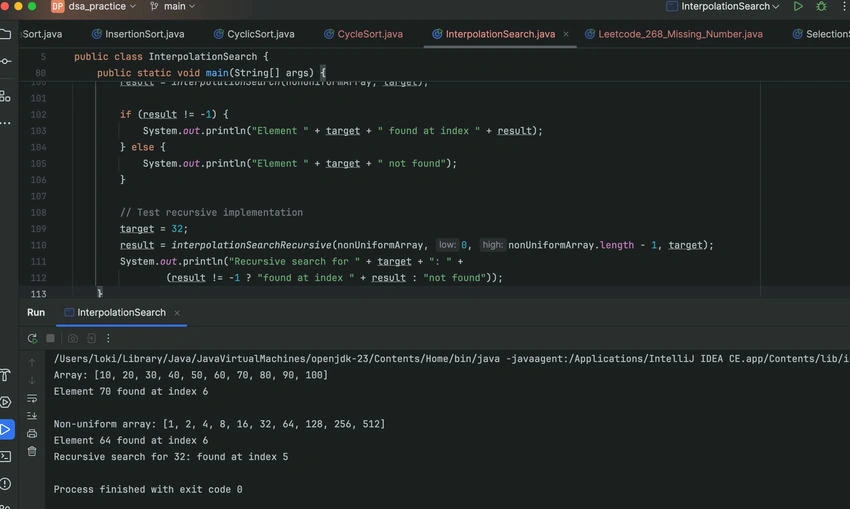Open the main toolbar kebab menu
Viewport: 850px width, 509px height.
point(845,7)
